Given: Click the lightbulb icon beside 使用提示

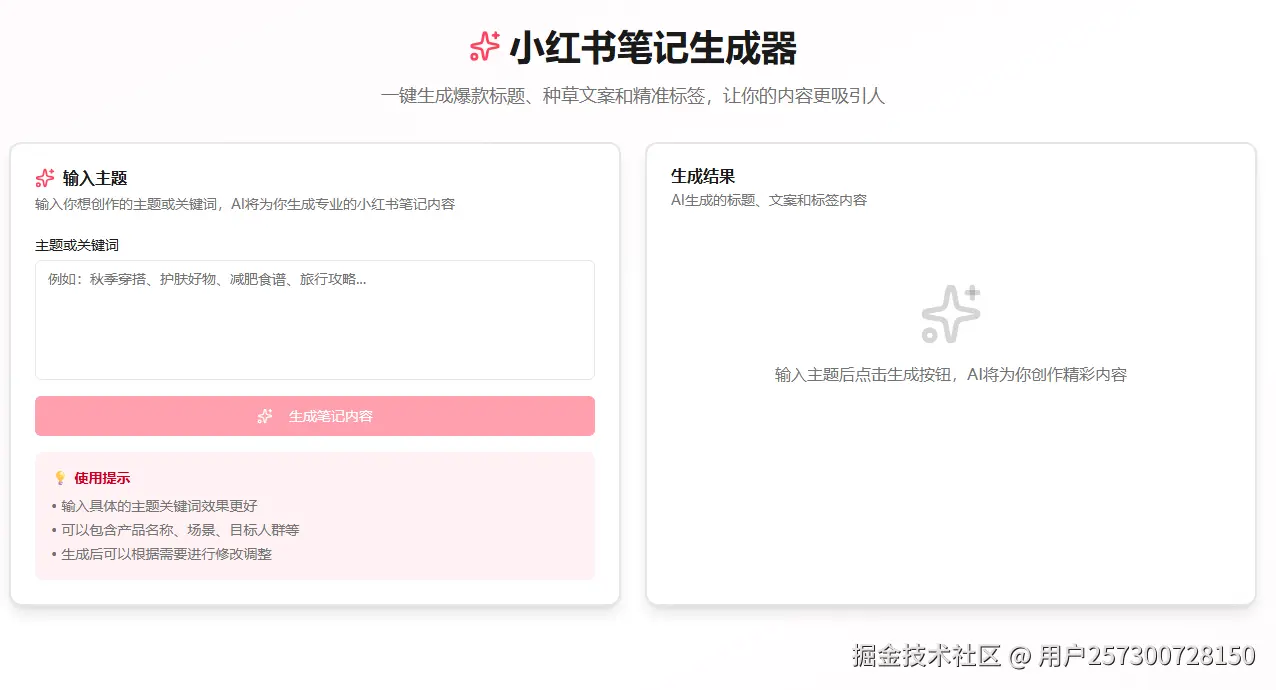Looking at the screenshot, I should point(60,478).
